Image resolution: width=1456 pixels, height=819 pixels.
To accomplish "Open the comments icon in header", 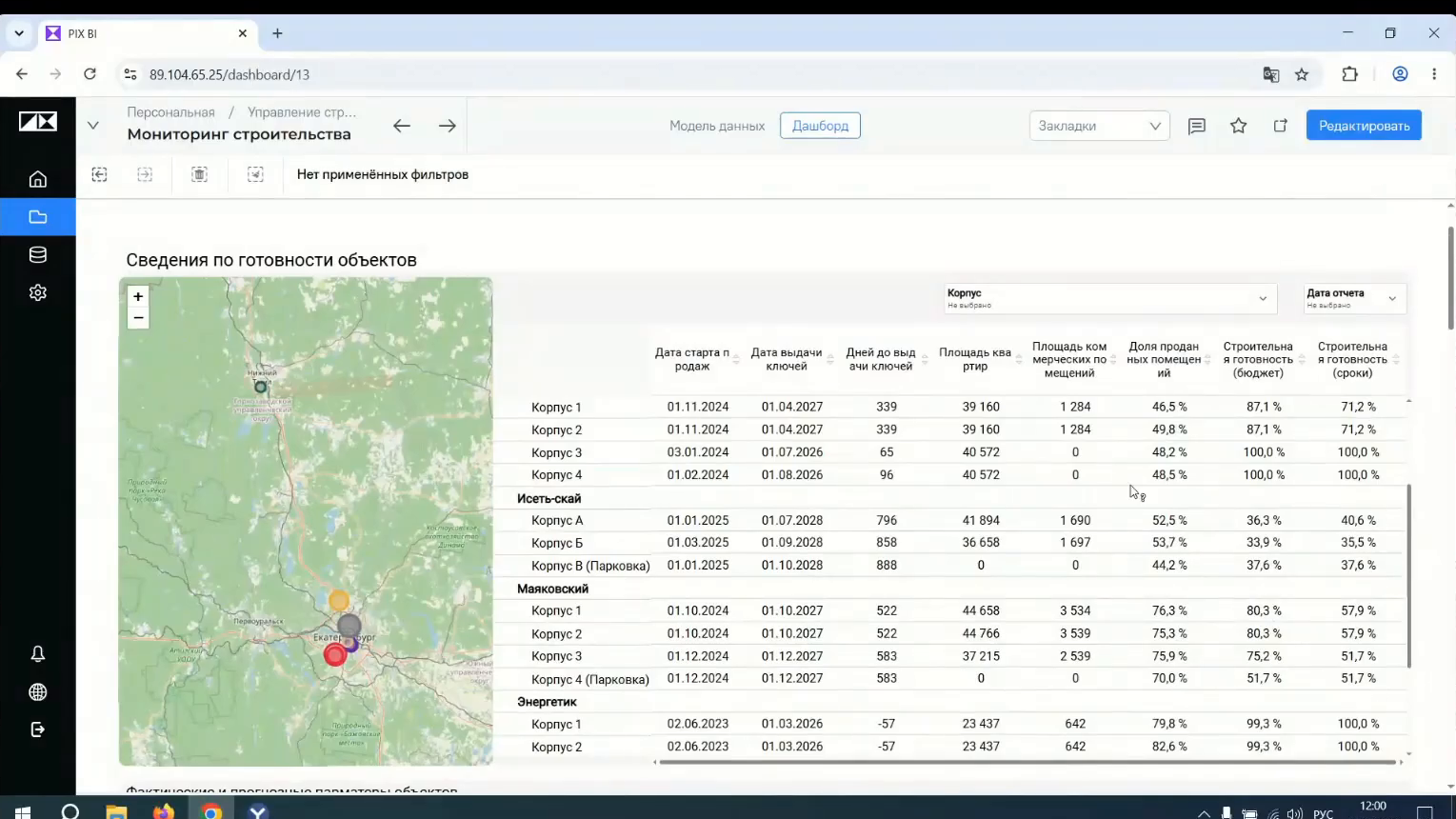I will [1197, 126].
